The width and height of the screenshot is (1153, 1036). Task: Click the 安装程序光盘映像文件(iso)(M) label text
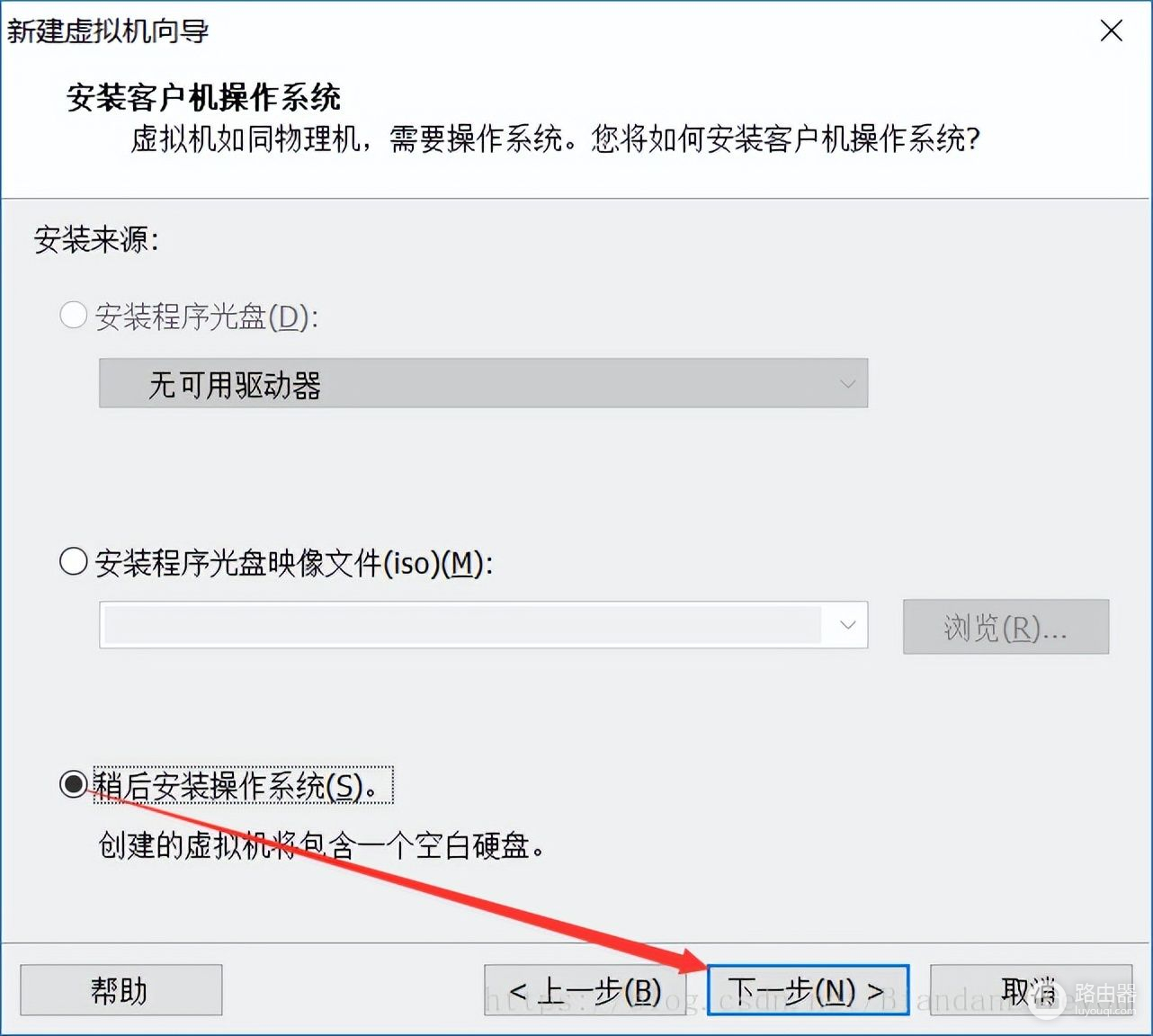click(x=294, y=563)
